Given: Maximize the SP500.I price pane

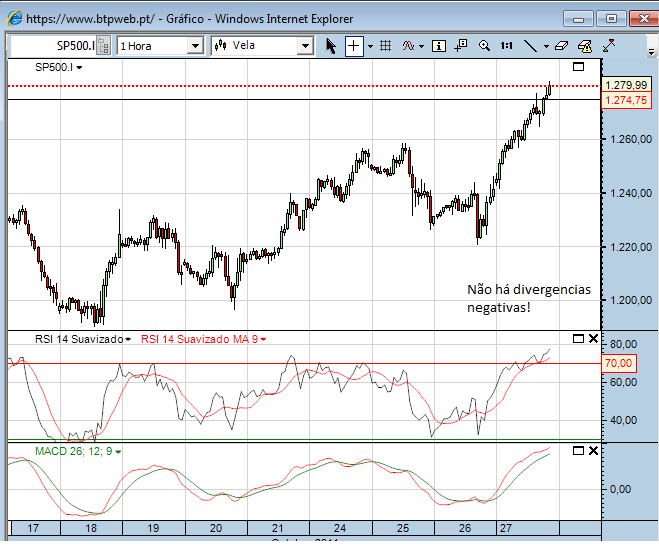Looking at the screenshot, I should [578, 66].
